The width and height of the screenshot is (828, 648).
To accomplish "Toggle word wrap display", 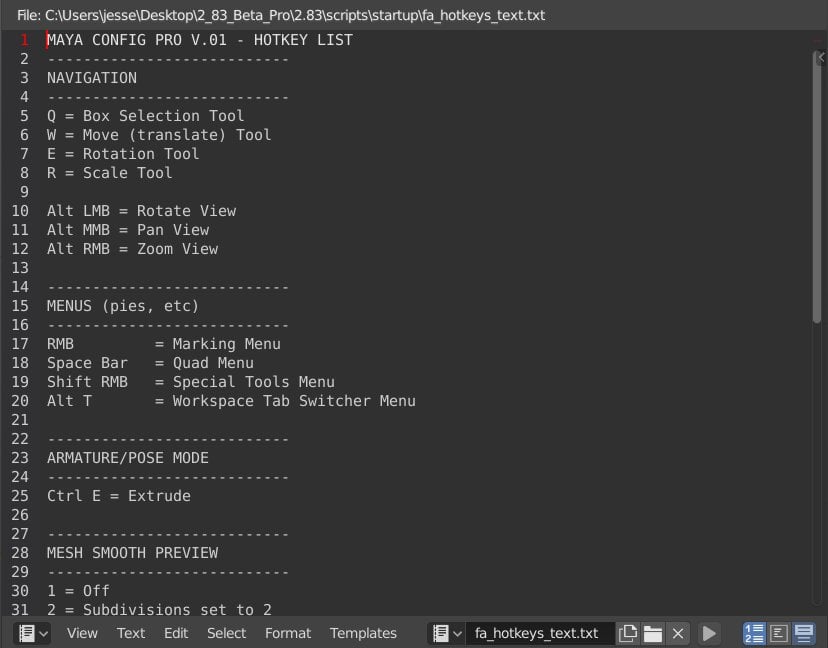I will point(779,633).
